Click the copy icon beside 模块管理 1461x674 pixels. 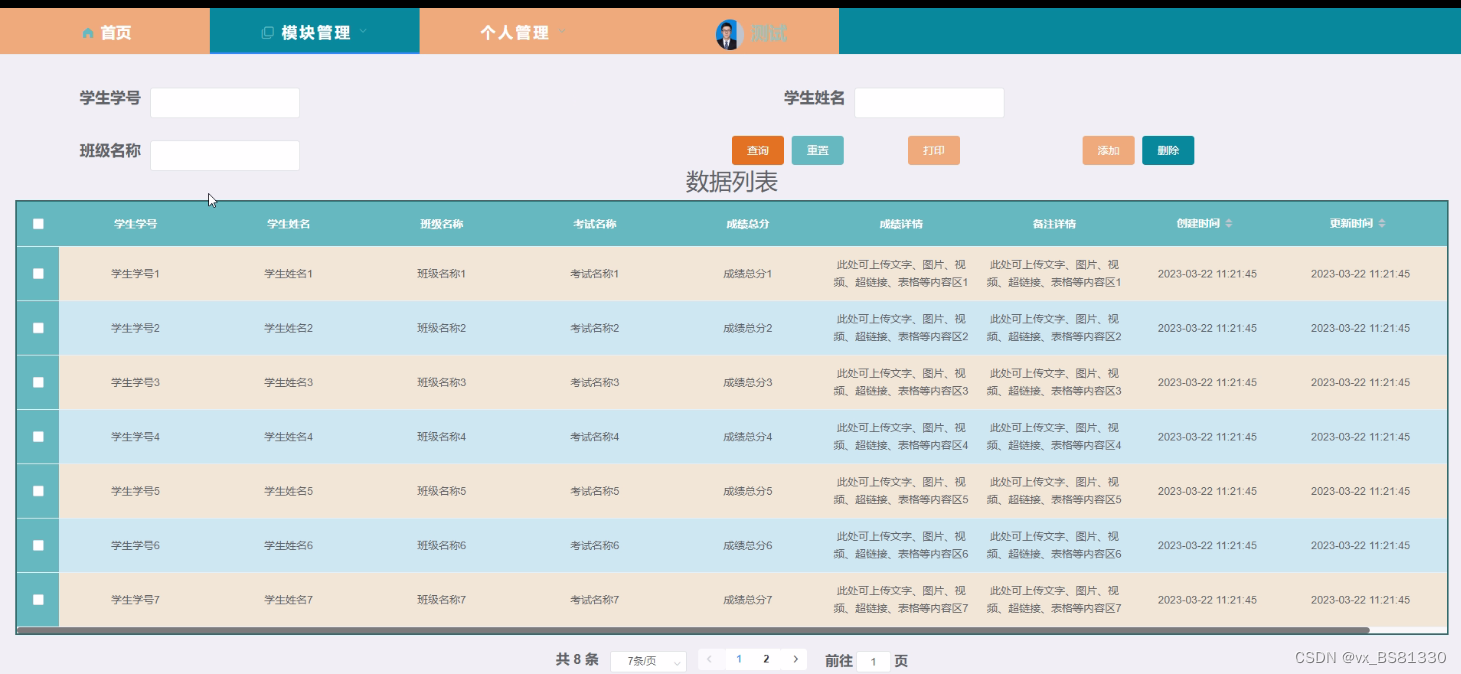[x=267, y=33]
